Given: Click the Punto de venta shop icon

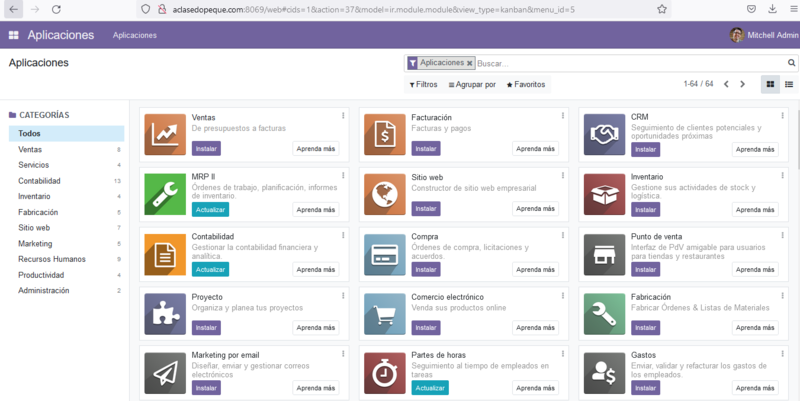Looking at the screenshot, I should (x=604, y=255).
